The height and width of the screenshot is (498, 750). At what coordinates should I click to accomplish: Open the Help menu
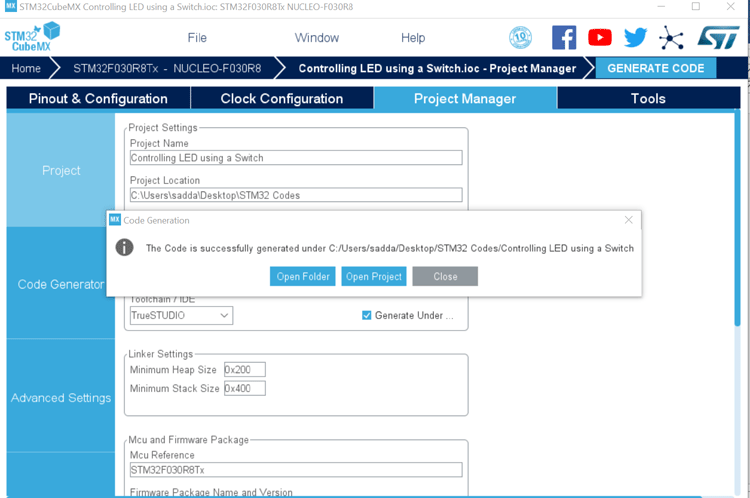coord(413,38)
